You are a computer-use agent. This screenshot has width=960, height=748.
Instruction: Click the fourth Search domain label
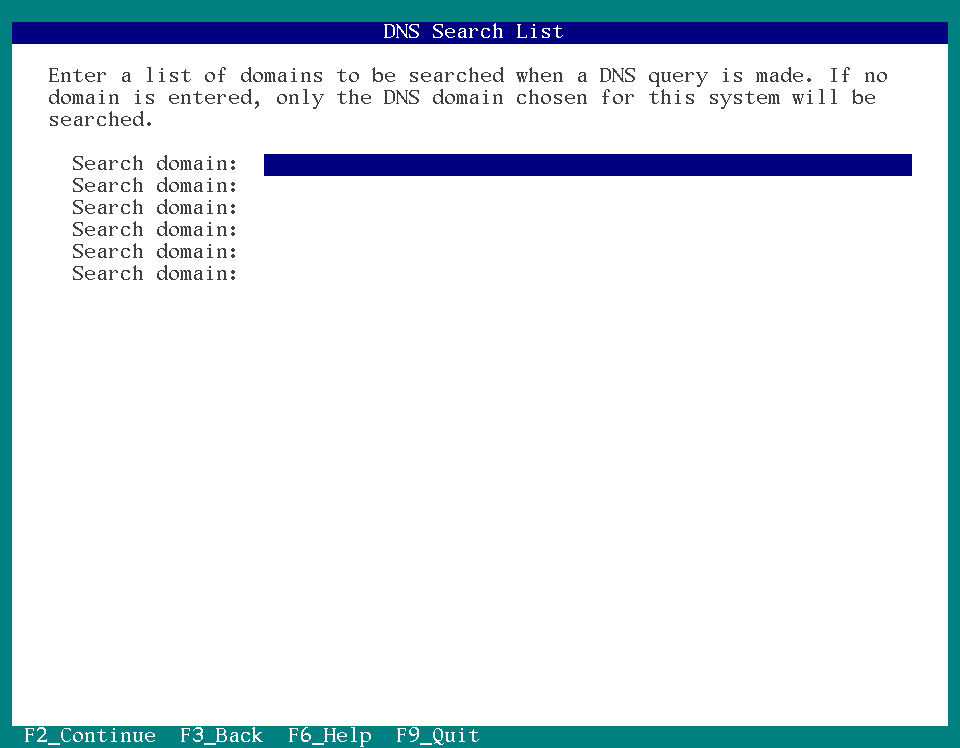tap(154, 230)
